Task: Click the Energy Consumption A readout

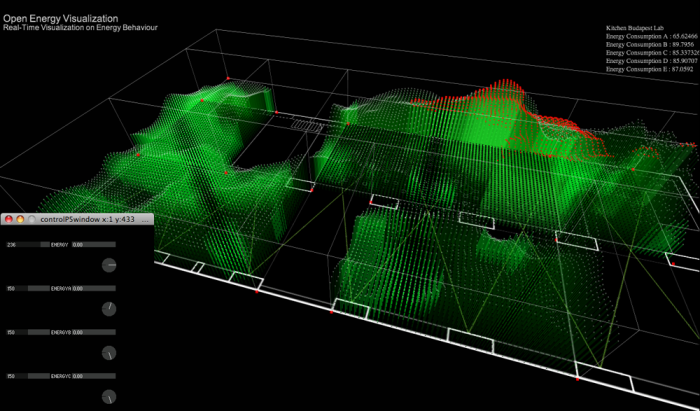Action: point(650,37)
